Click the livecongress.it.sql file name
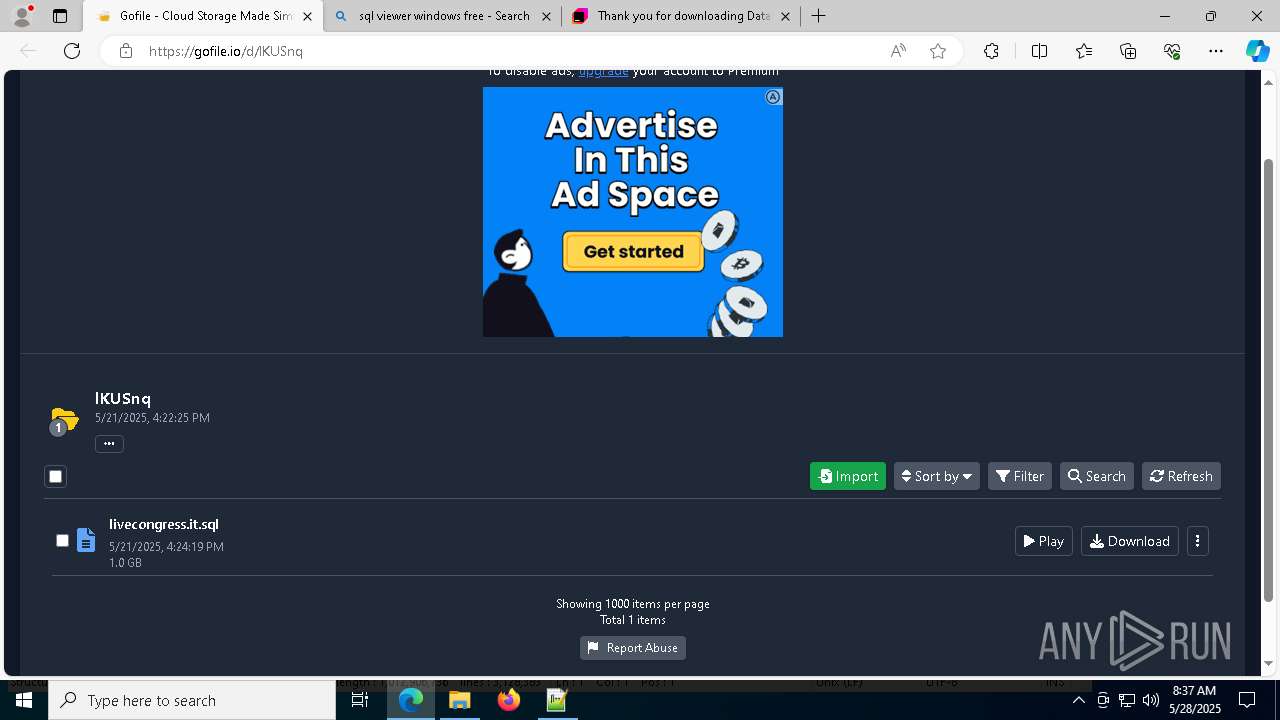1280x720 pixels. (x=164, y=524)
